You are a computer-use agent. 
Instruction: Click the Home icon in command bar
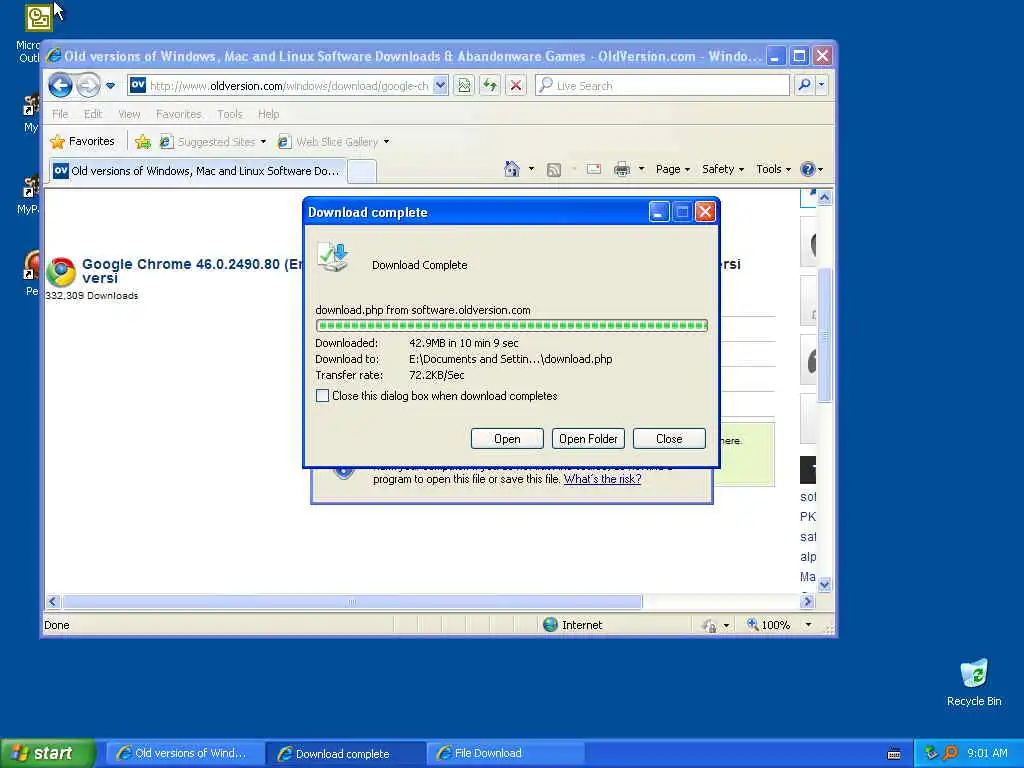(x=511, y=169)
